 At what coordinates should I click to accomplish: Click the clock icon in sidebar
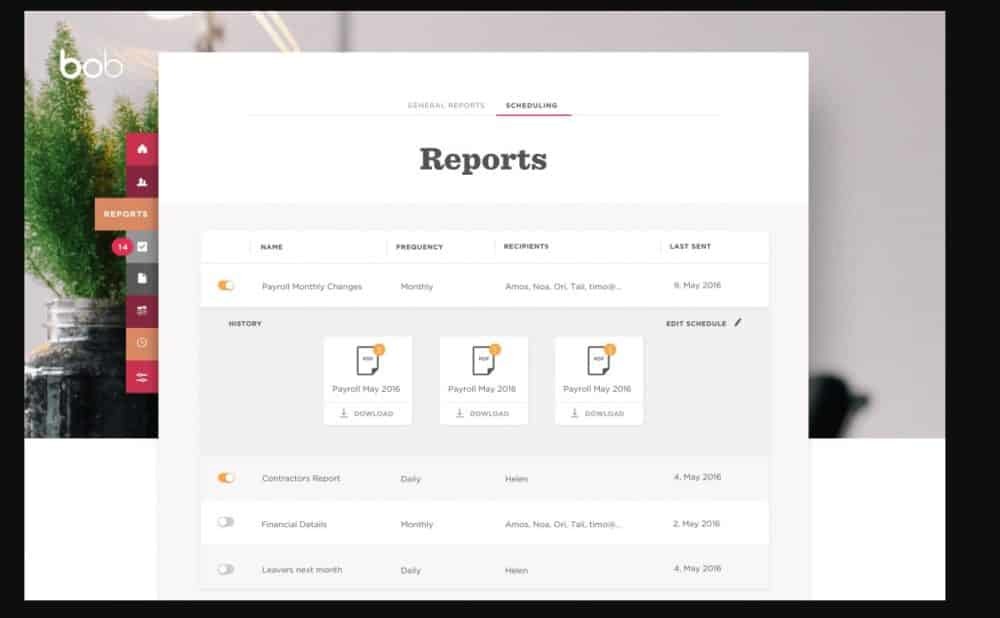click(142, 342)
